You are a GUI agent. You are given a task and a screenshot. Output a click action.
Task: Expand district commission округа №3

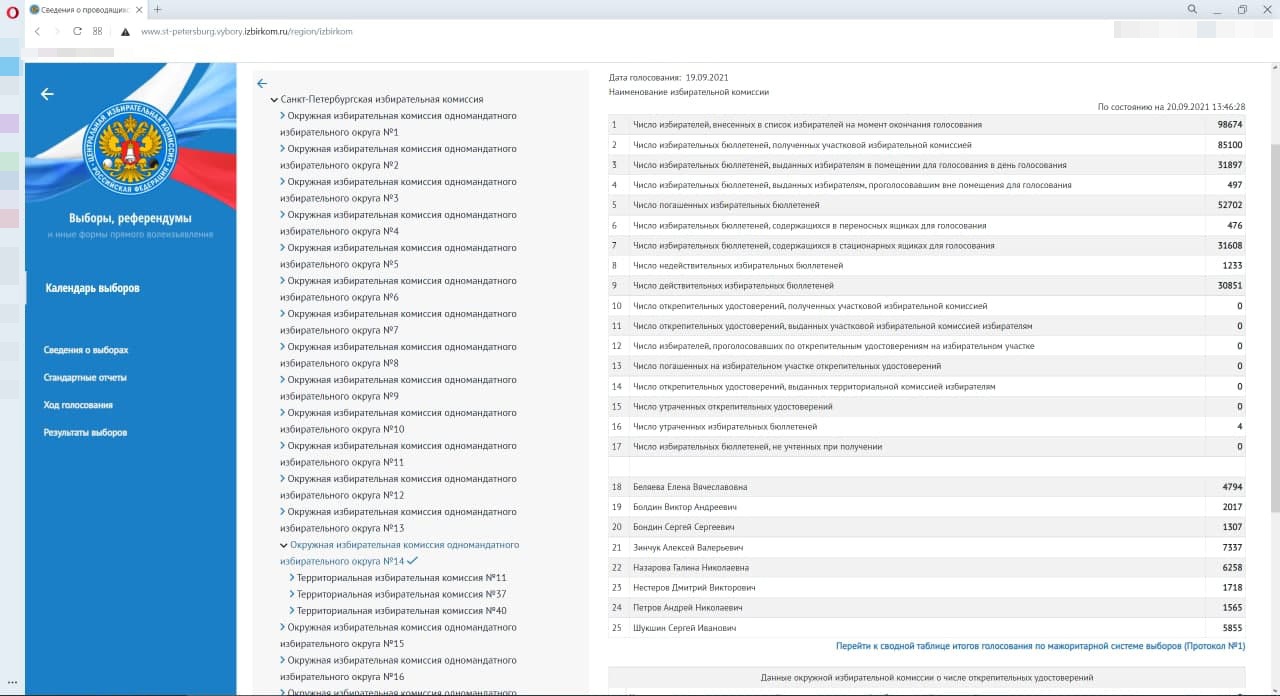click(283, 182)
